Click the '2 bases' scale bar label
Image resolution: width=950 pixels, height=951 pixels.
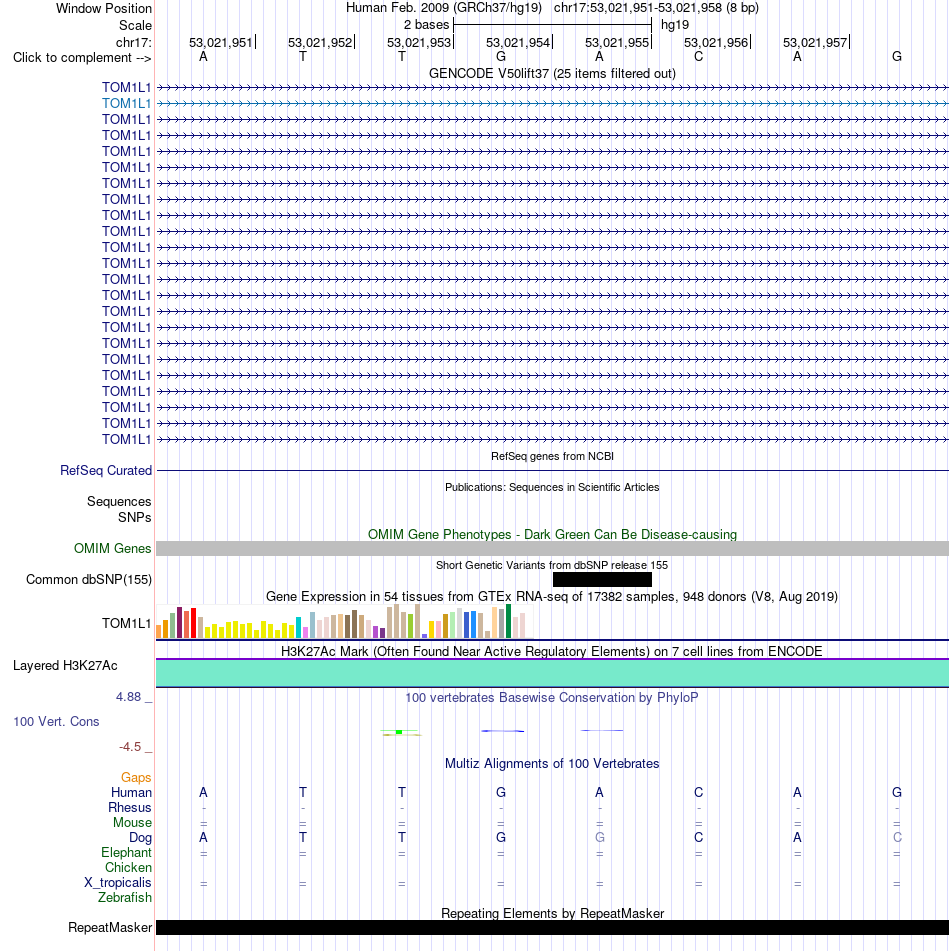426,25
